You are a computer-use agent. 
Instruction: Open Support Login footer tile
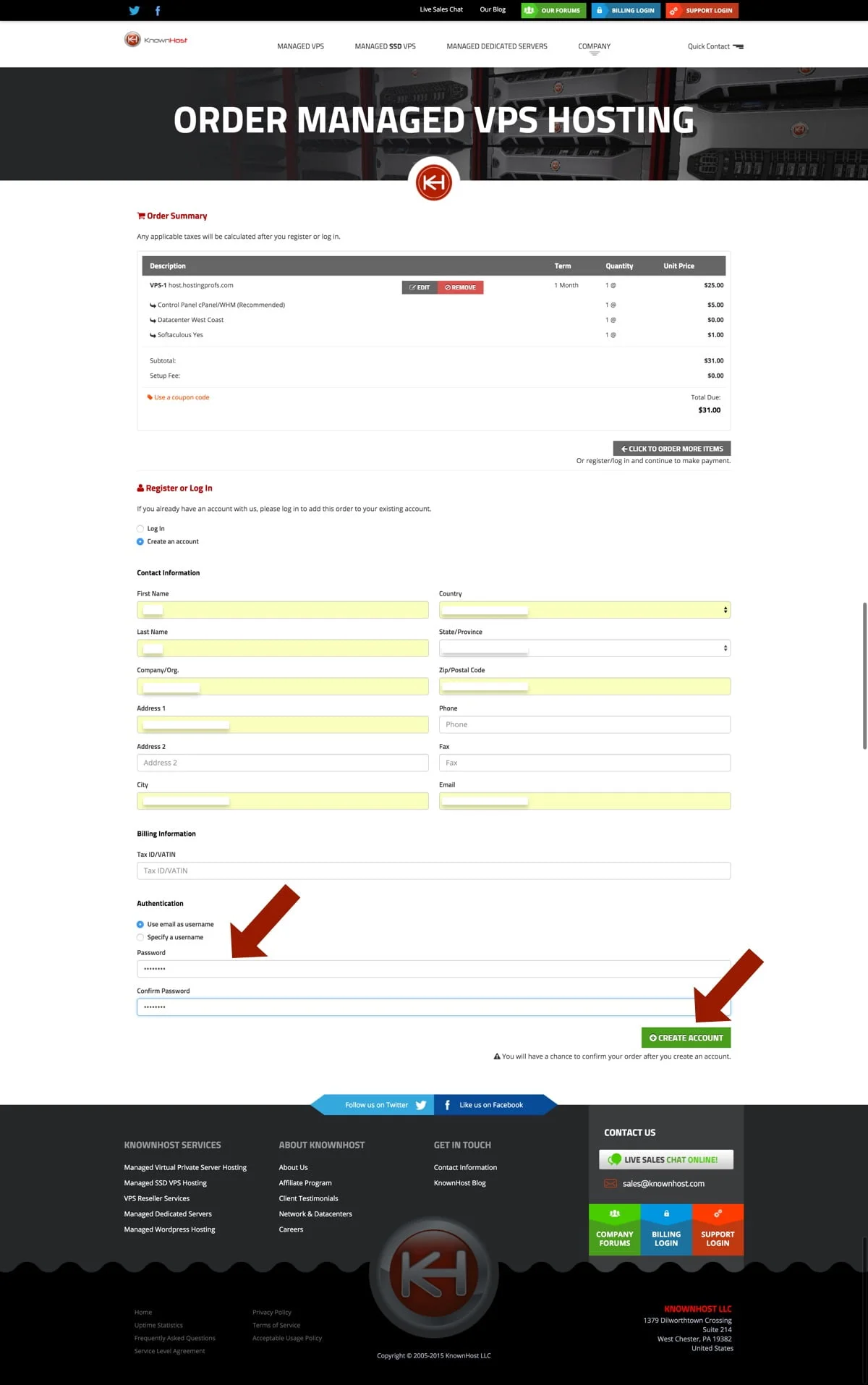tap(718, 1229)
